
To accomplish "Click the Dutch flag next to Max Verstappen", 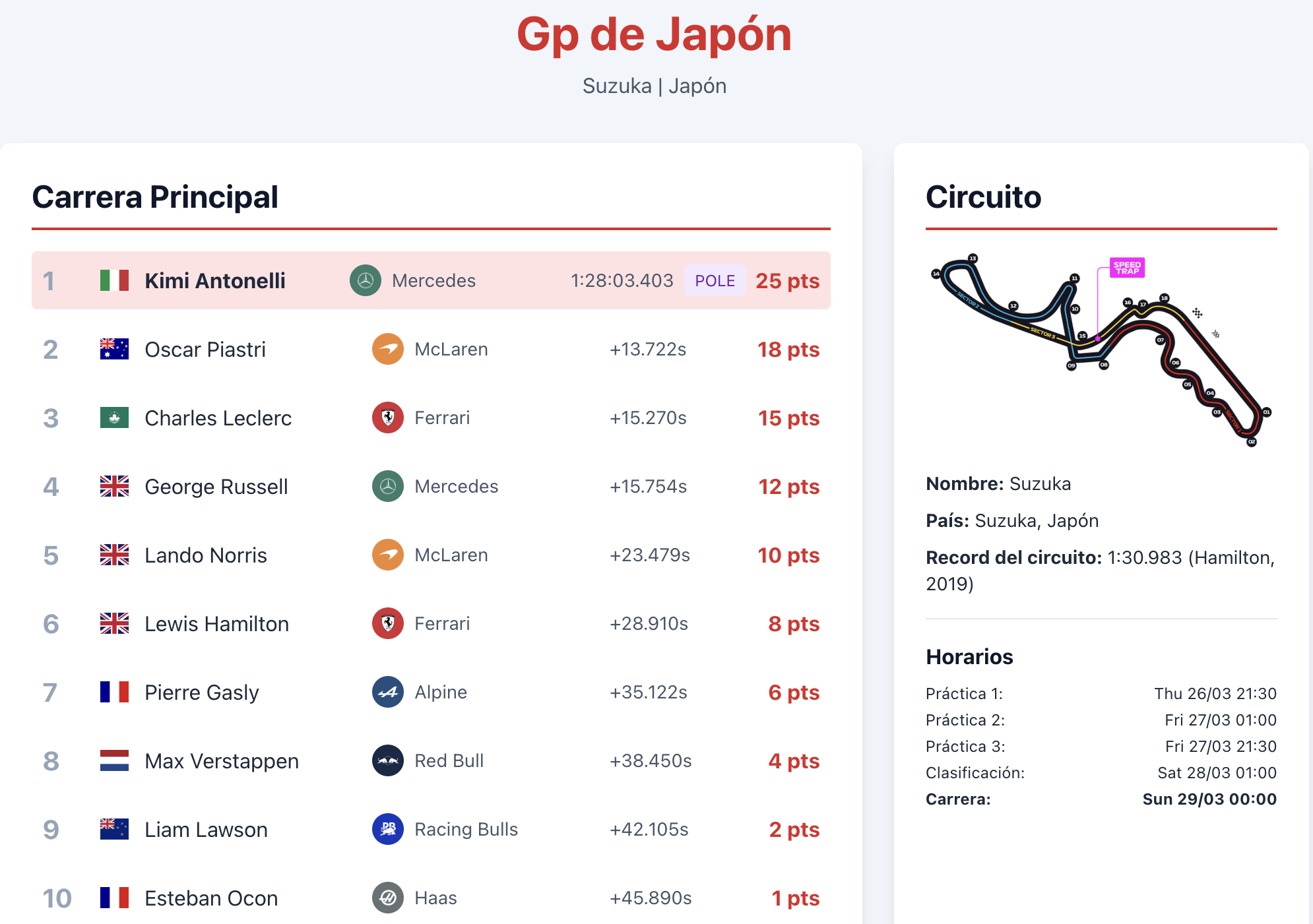I will point(115,760).
